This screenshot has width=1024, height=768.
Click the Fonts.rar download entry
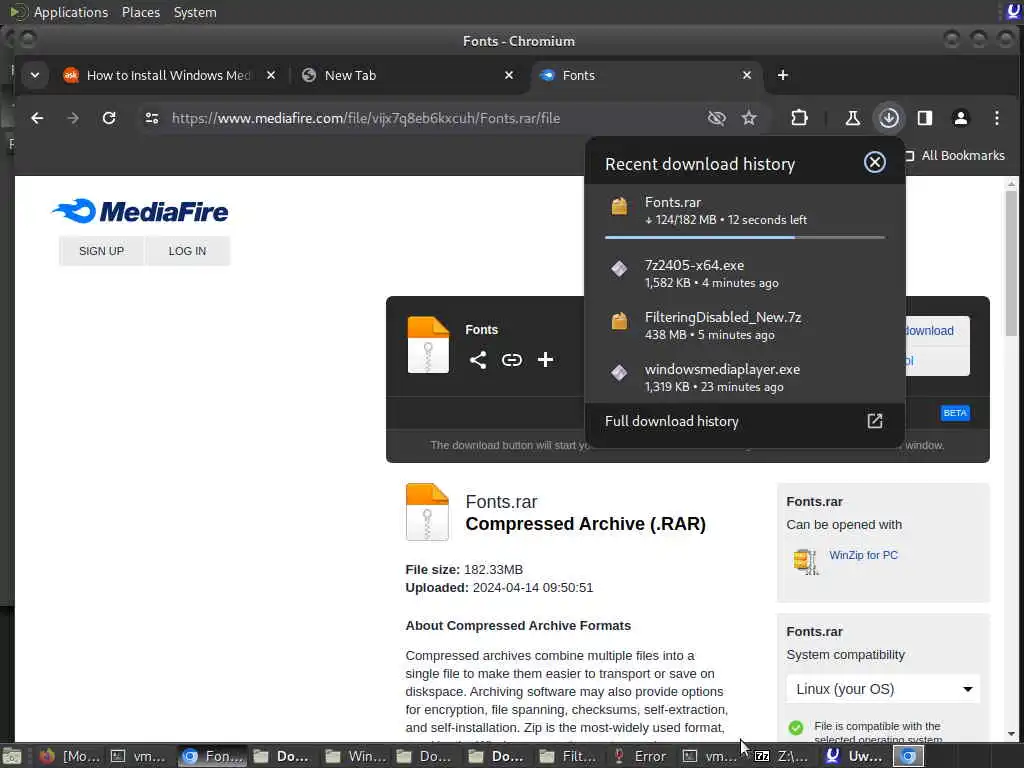(x=744, y=211)
